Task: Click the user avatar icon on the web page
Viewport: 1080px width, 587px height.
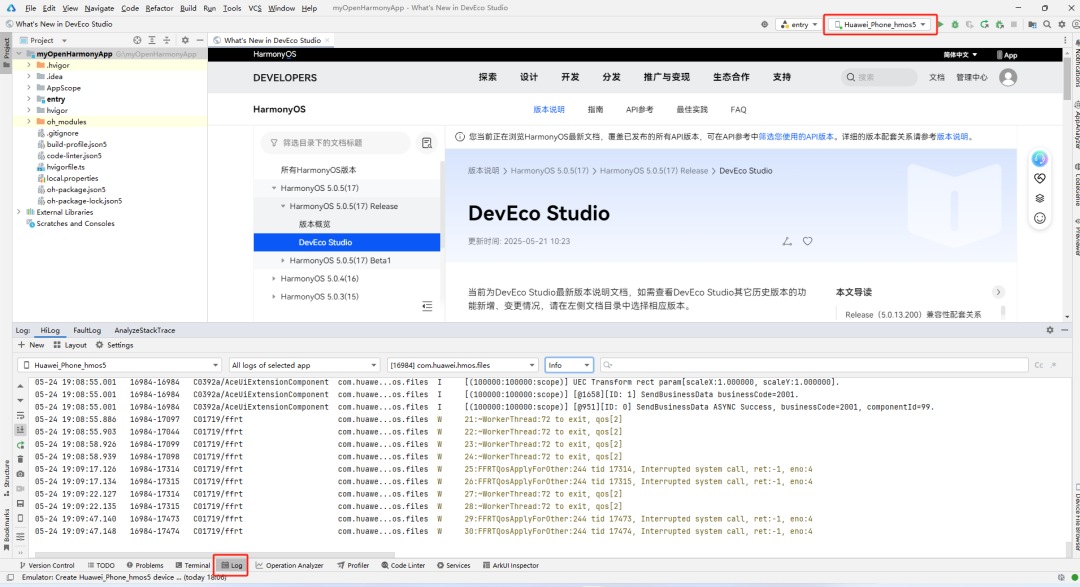Action: (x=1008, y=77)
